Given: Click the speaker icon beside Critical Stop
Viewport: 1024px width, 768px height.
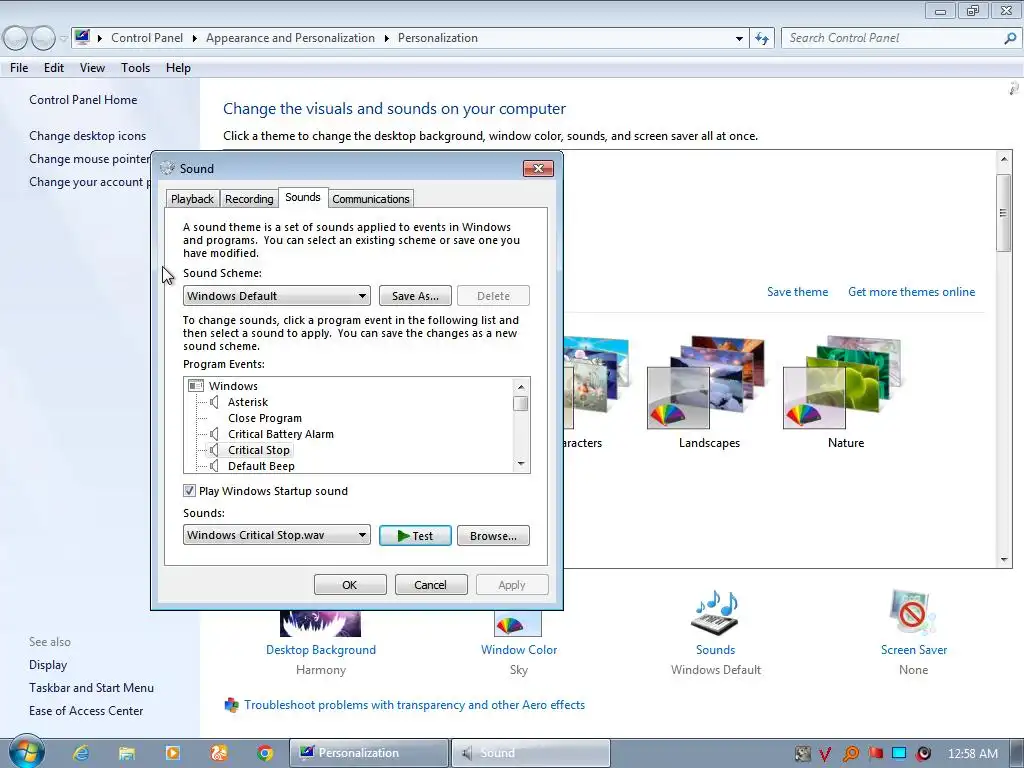Looking at the screenshot, I should [214, 450].
